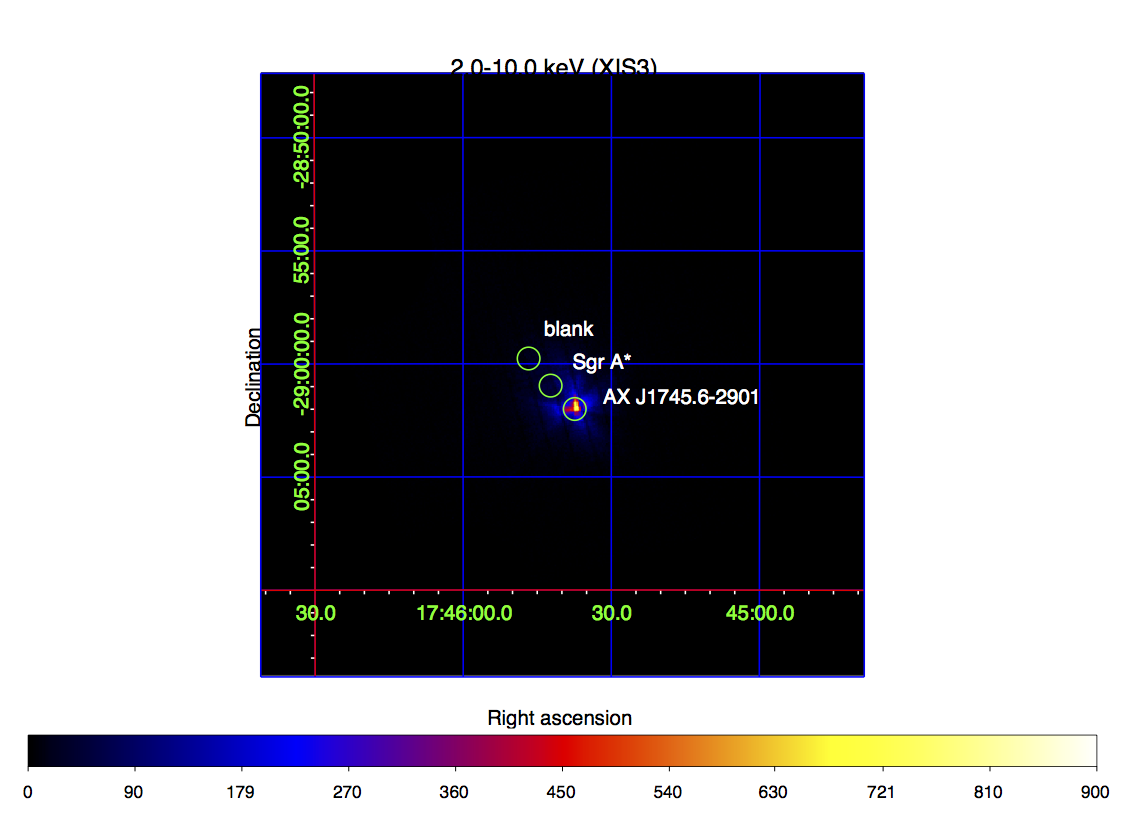Click the '17:46:00.0' RA tick label
Image resolution: width=1127 pixels, height=827 pixels.
coord(464,613)
